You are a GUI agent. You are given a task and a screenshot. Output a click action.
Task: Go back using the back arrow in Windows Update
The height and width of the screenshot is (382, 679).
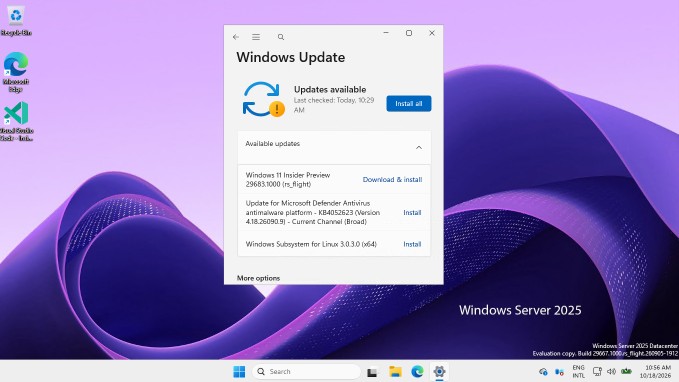tap(236, 37)
